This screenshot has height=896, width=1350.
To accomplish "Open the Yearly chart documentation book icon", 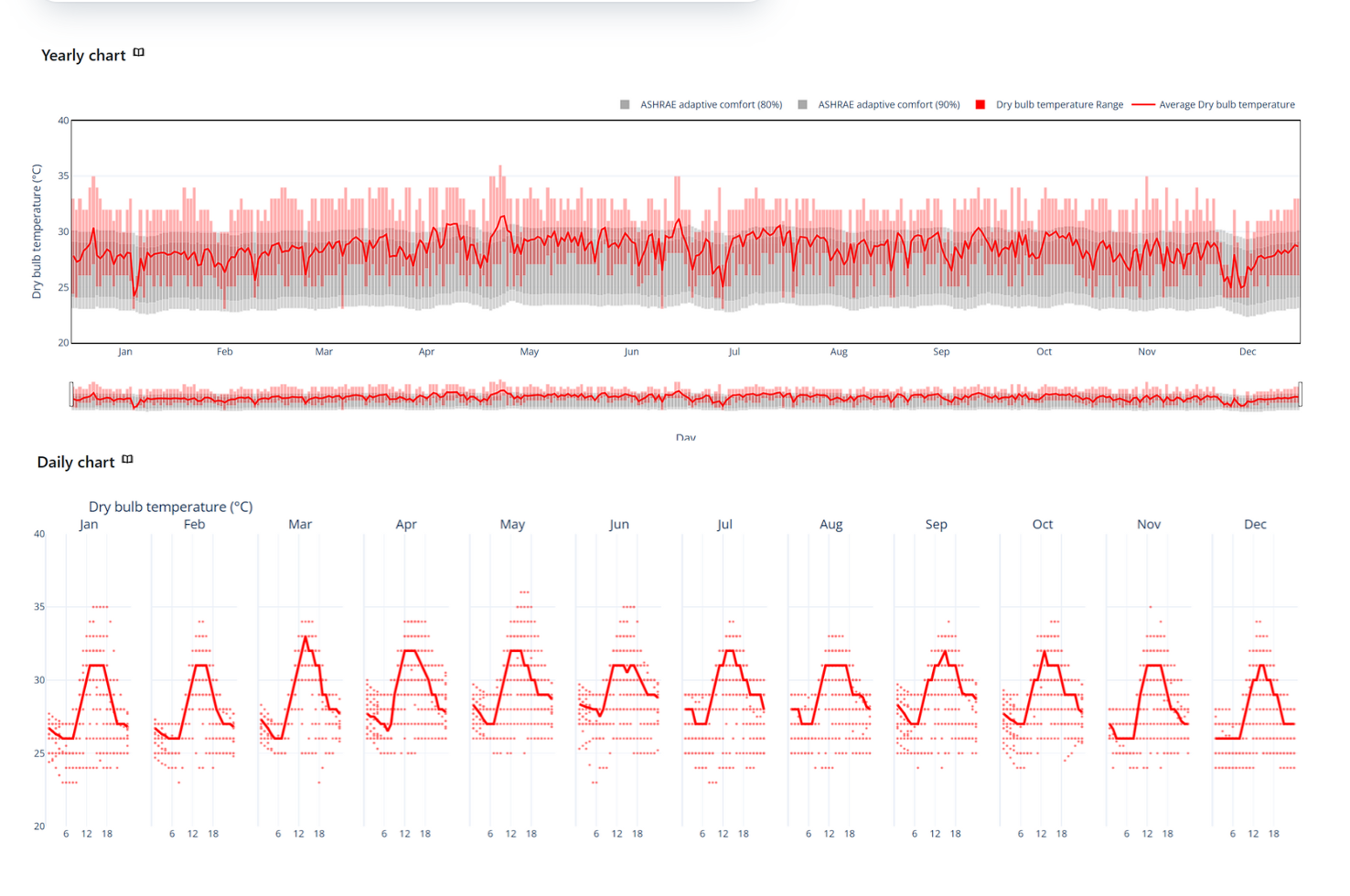I will click(139, 53).
